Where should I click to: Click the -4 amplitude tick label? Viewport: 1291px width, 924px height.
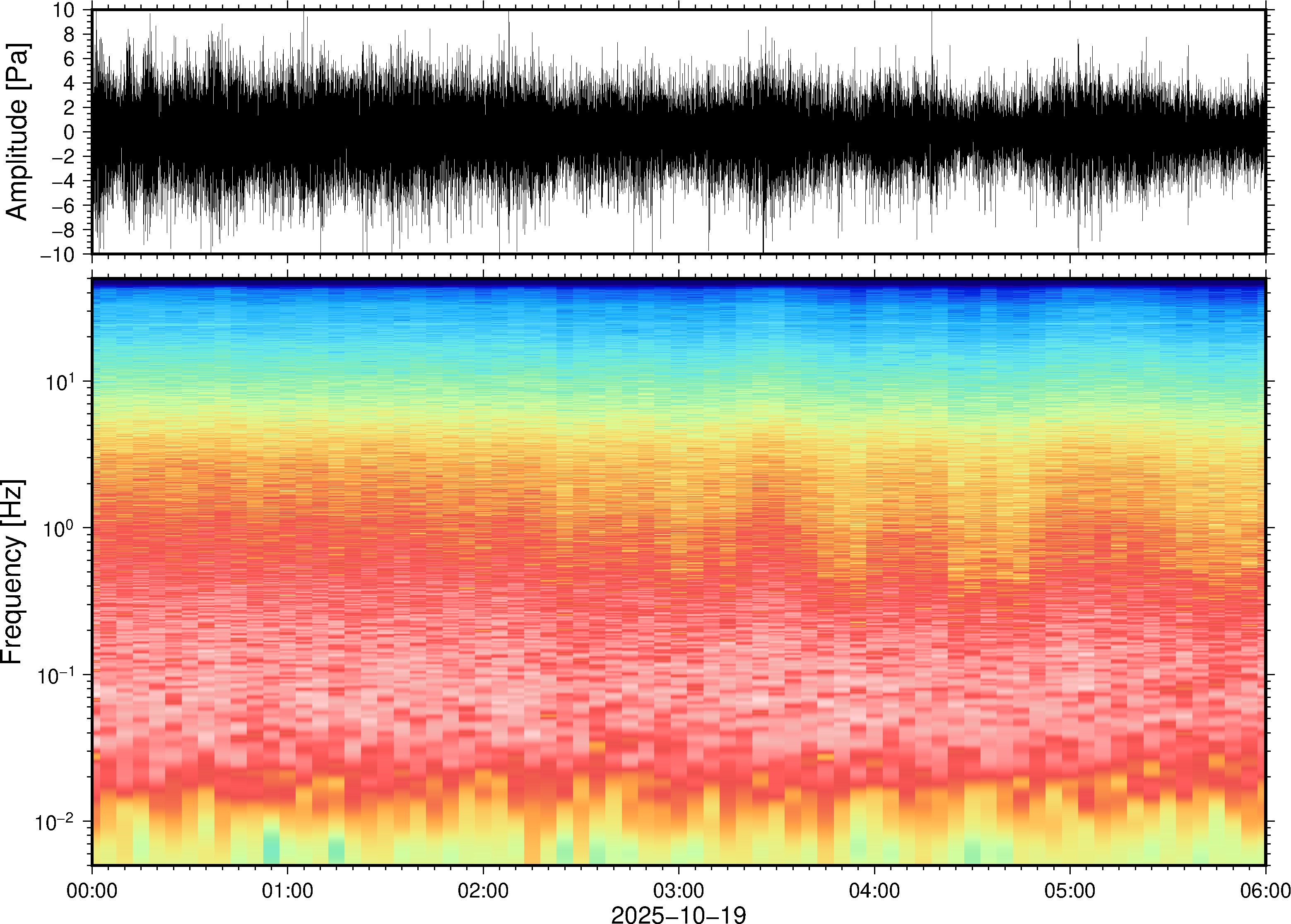click(63, 181)
